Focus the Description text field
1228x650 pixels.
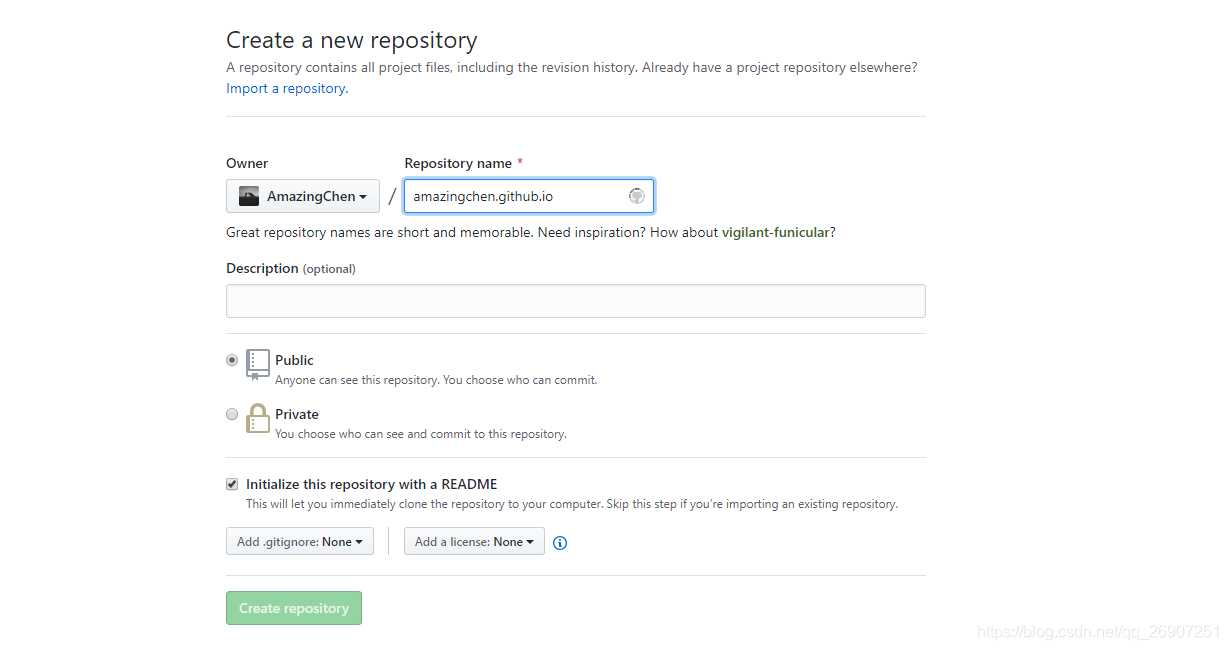point(576,301)
